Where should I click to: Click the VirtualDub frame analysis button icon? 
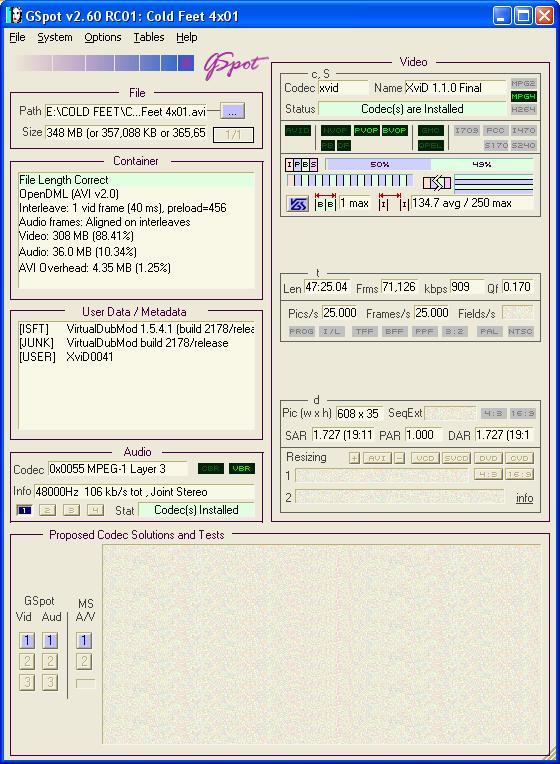297,204
